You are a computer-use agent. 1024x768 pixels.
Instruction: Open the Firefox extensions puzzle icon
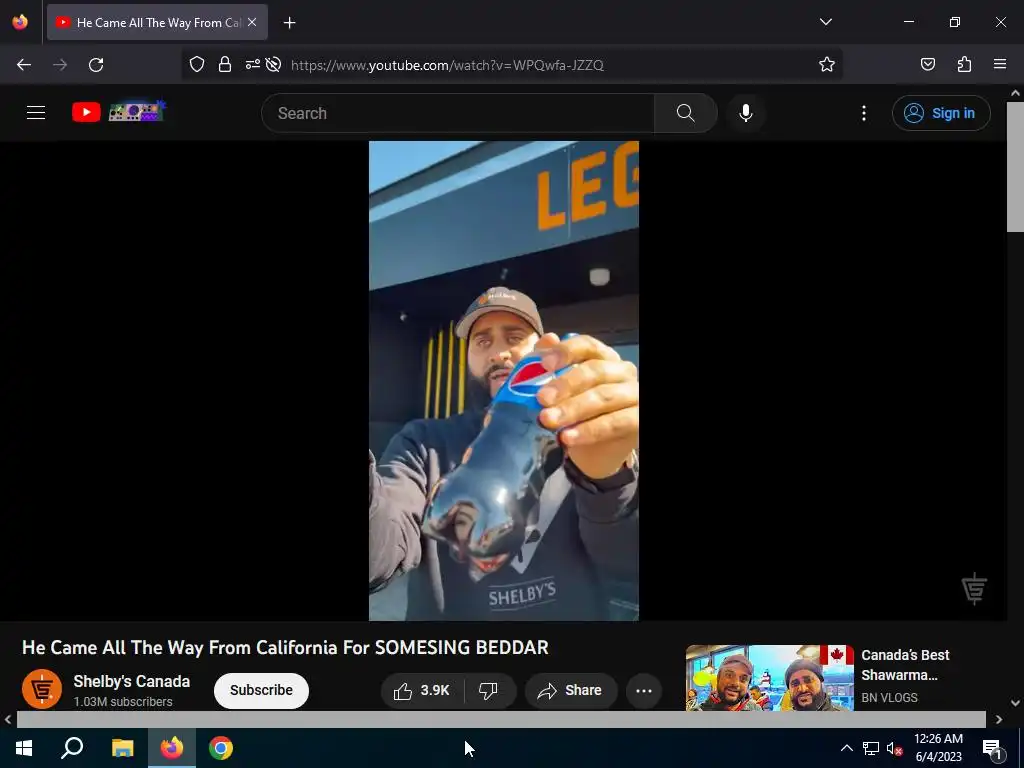(964, 64)
